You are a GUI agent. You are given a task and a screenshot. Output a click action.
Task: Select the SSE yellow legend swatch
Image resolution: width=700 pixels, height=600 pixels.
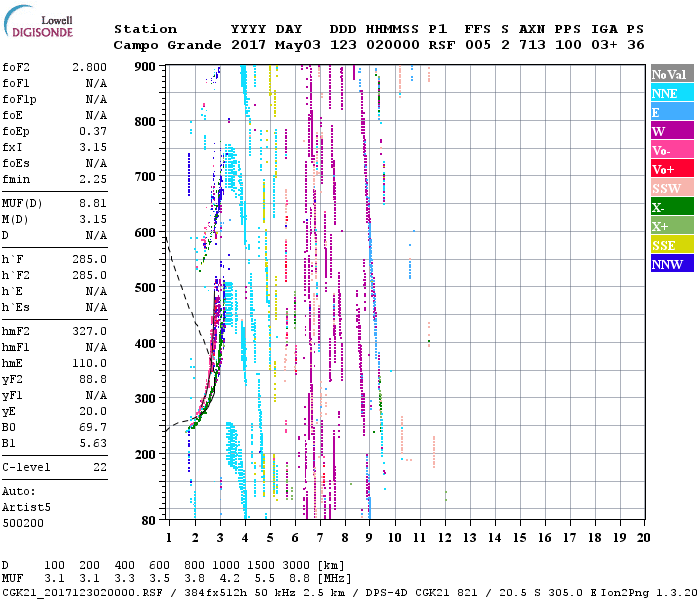pyautogui.click(x=672, y=245)
